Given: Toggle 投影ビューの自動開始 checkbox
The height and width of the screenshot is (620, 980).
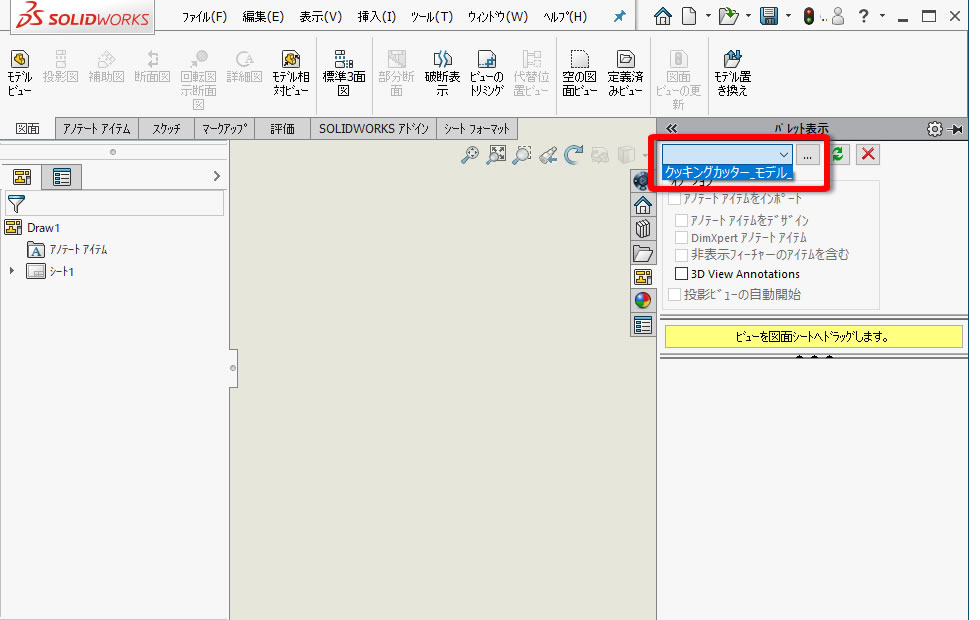Looking at the screenshot, I should click(674, 294).
